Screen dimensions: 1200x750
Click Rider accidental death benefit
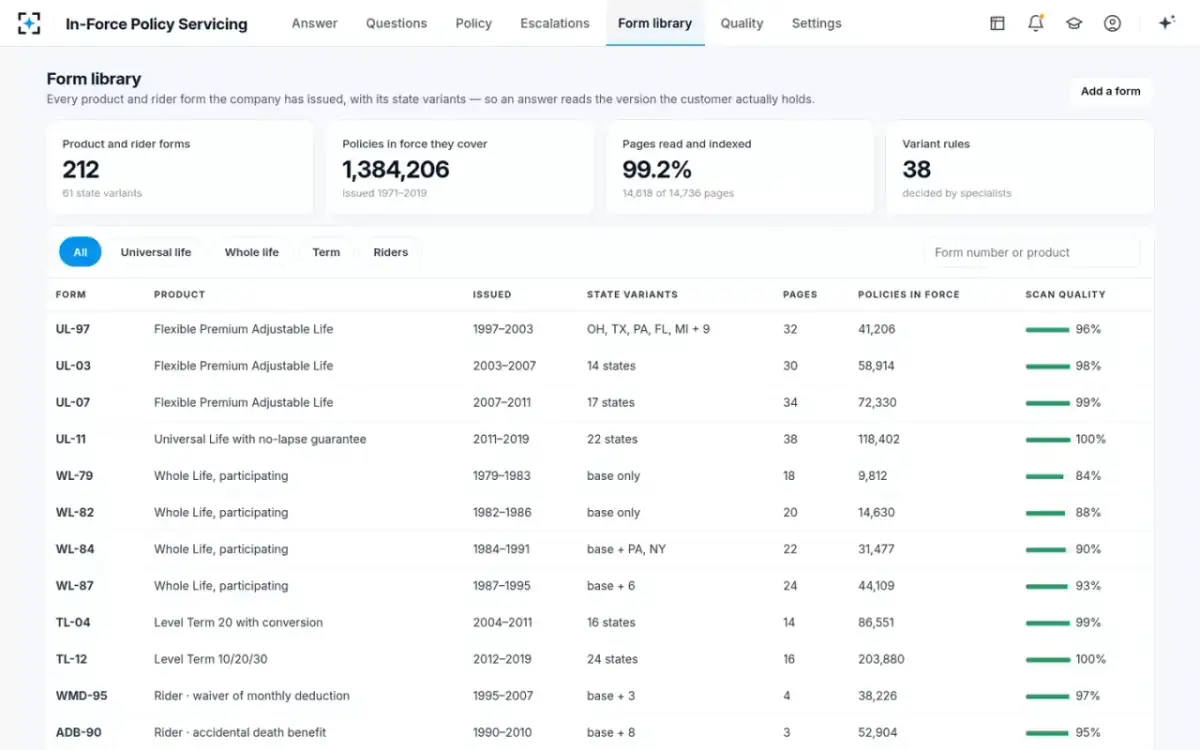click(240, 732)
